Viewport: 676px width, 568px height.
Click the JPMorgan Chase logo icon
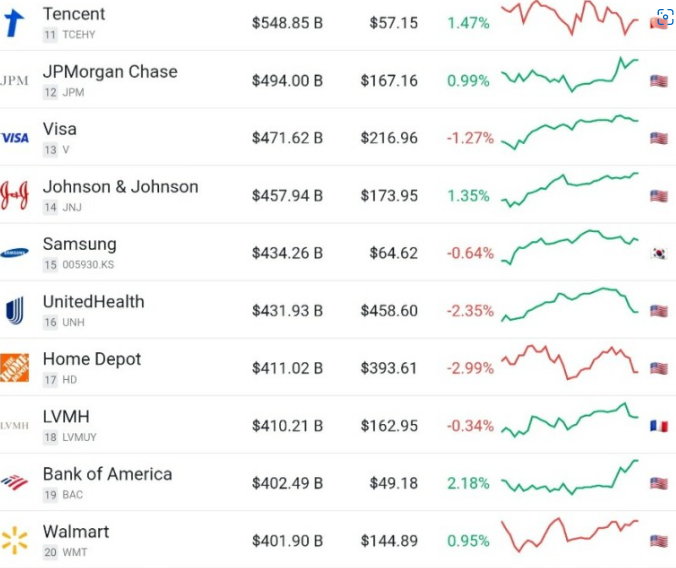click(x=15, y=80)
